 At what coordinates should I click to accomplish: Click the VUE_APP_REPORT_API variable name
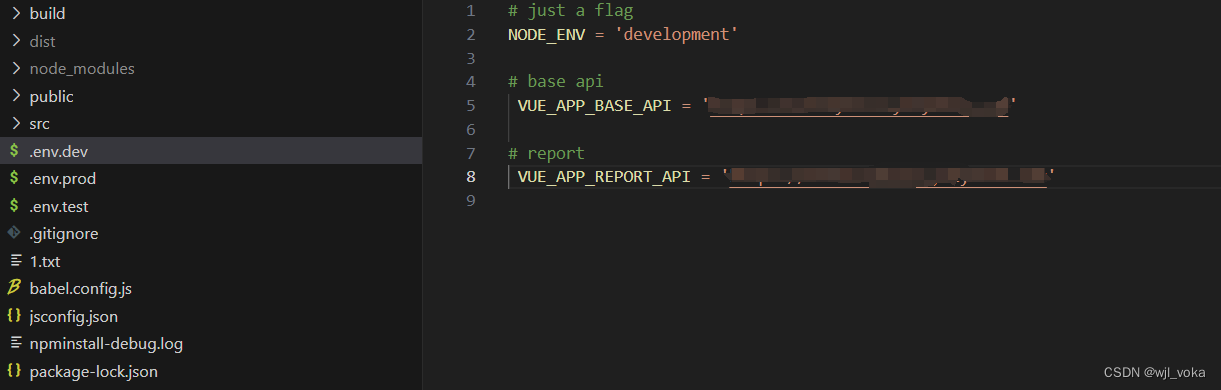coord(604,176)
